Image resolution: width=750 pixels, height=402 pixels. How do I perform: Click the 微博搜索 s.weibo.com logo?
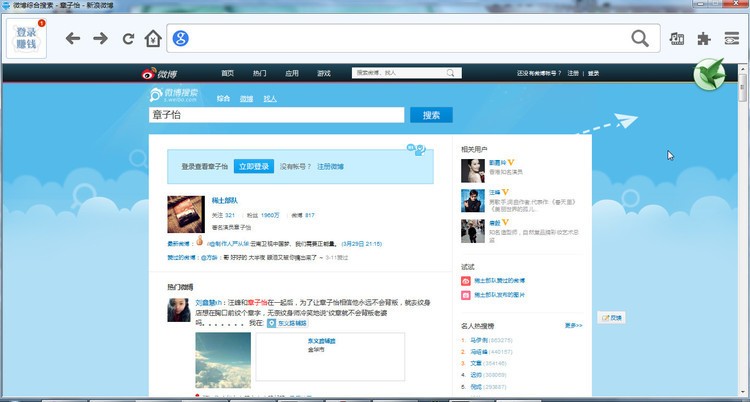[174, 94]
